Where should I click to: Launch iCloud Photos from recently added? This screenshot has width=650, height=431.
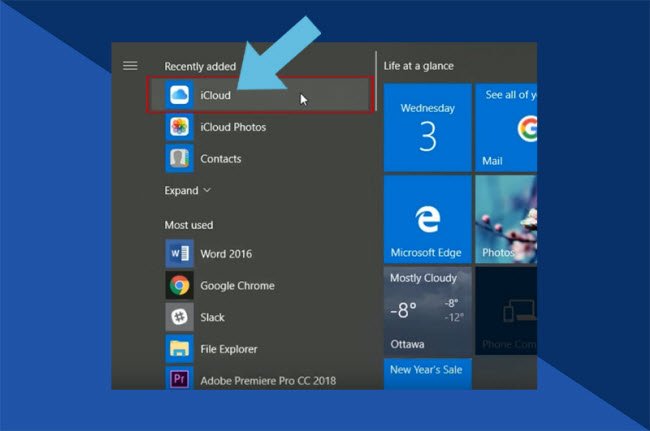(179, 127)
